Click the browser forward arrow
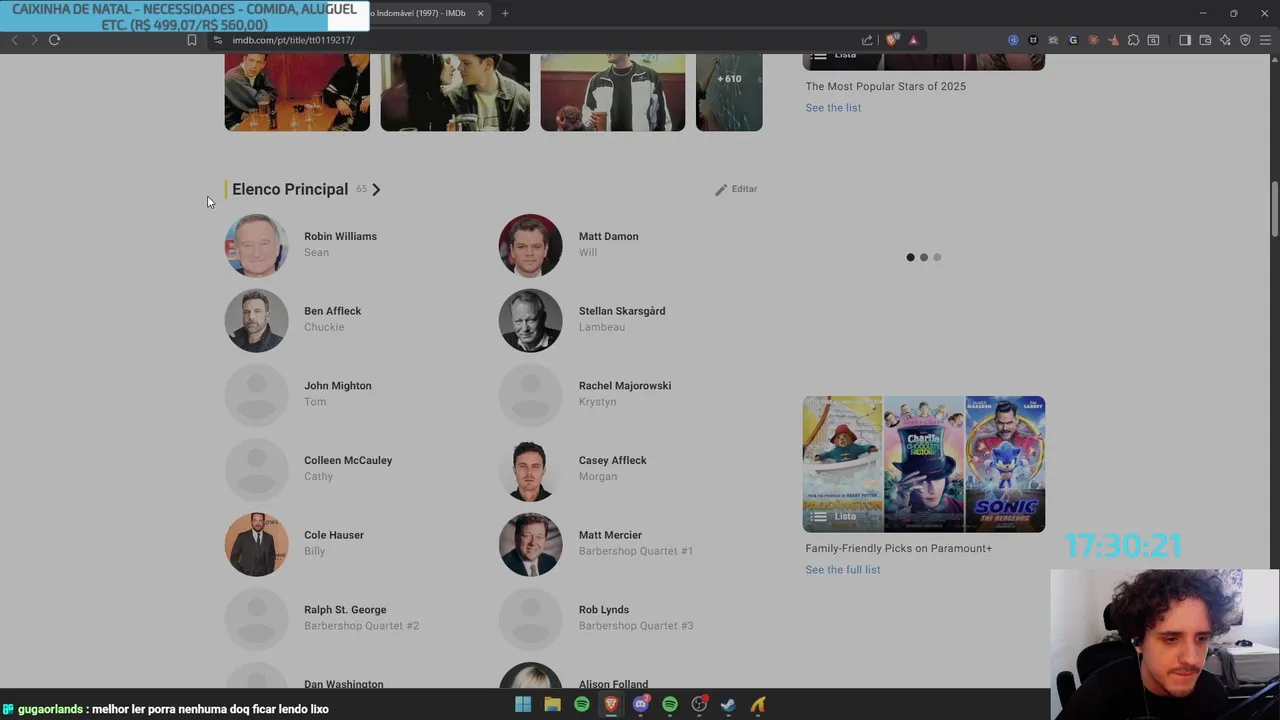 click(x=34, y=40)
